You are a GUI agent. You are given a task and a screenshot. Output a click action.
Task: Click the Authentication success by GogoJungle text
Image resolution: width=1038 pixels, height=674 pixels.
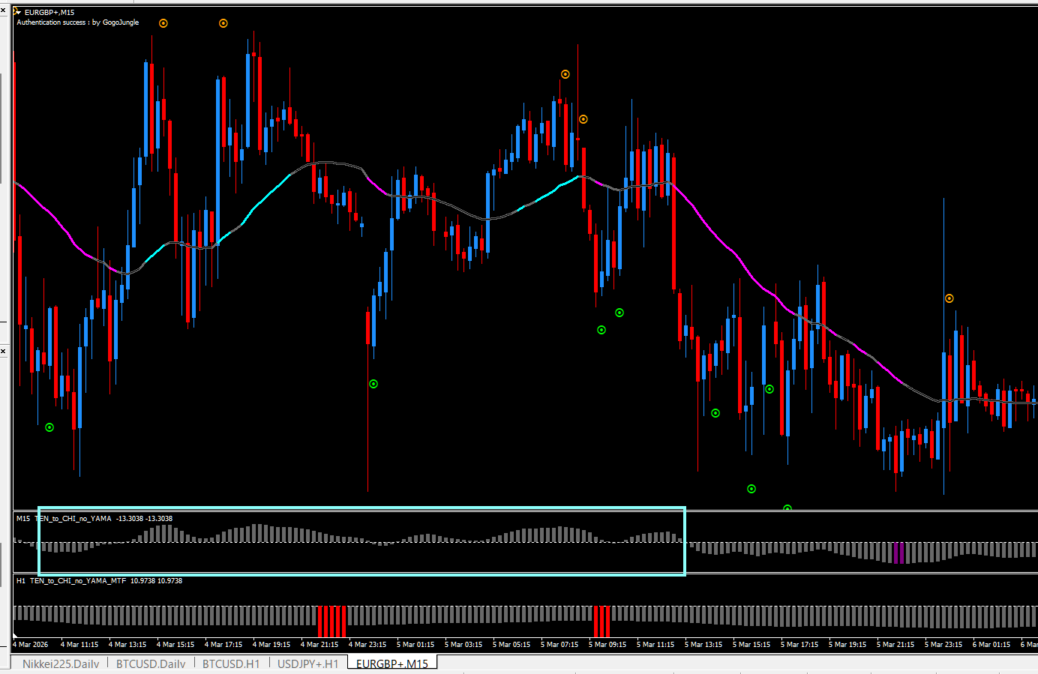[x=78, y=22]
